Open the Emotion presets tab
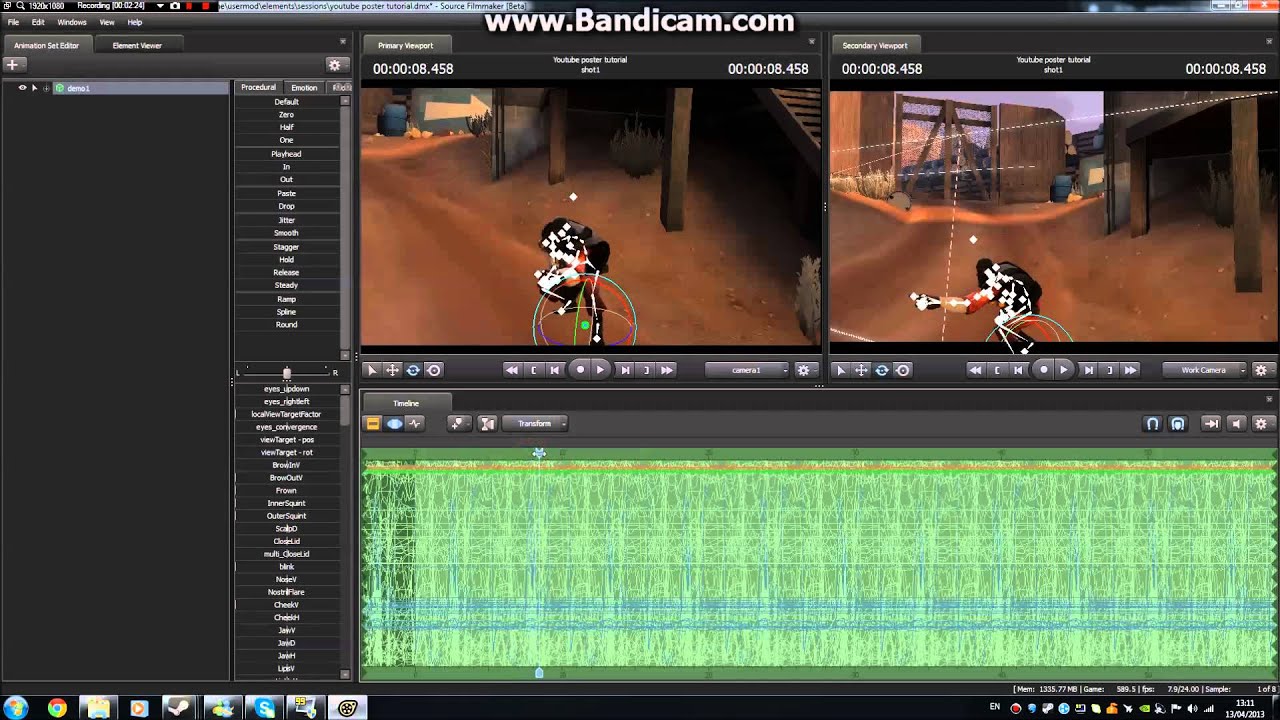1280x720 pixels. (x=304, y=87)
